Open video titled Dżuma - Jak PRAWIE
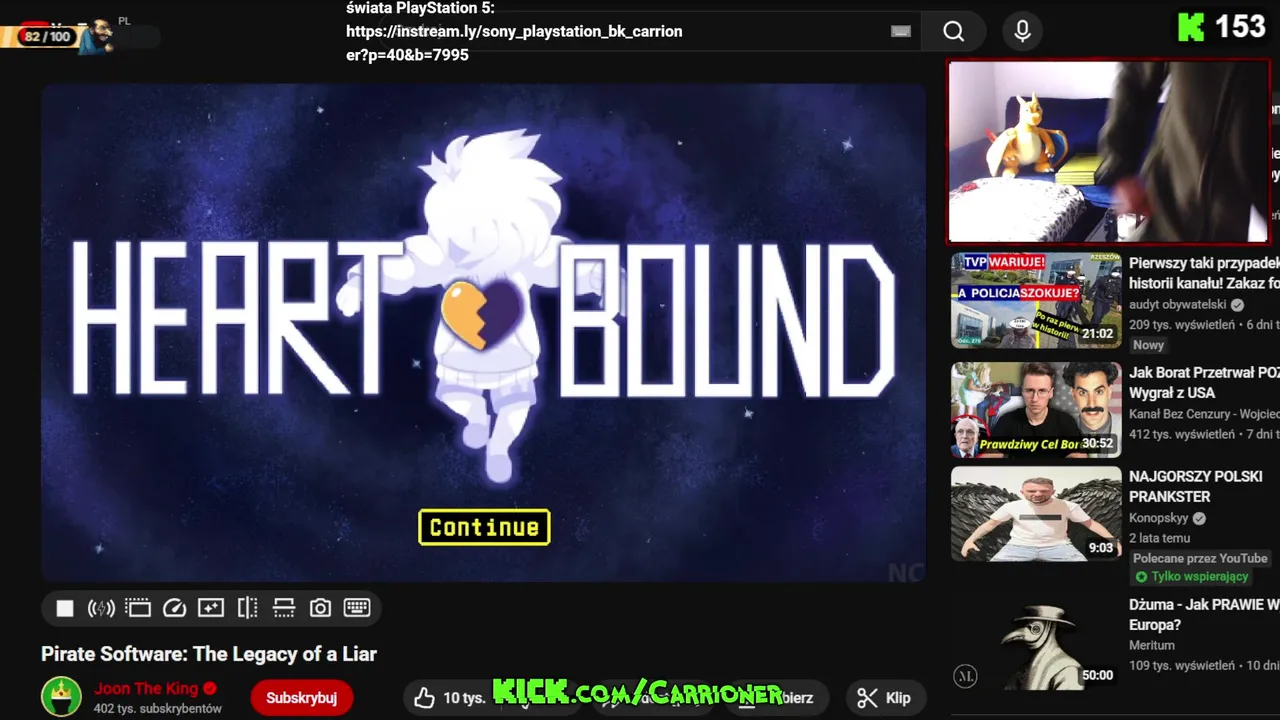 1204,615
